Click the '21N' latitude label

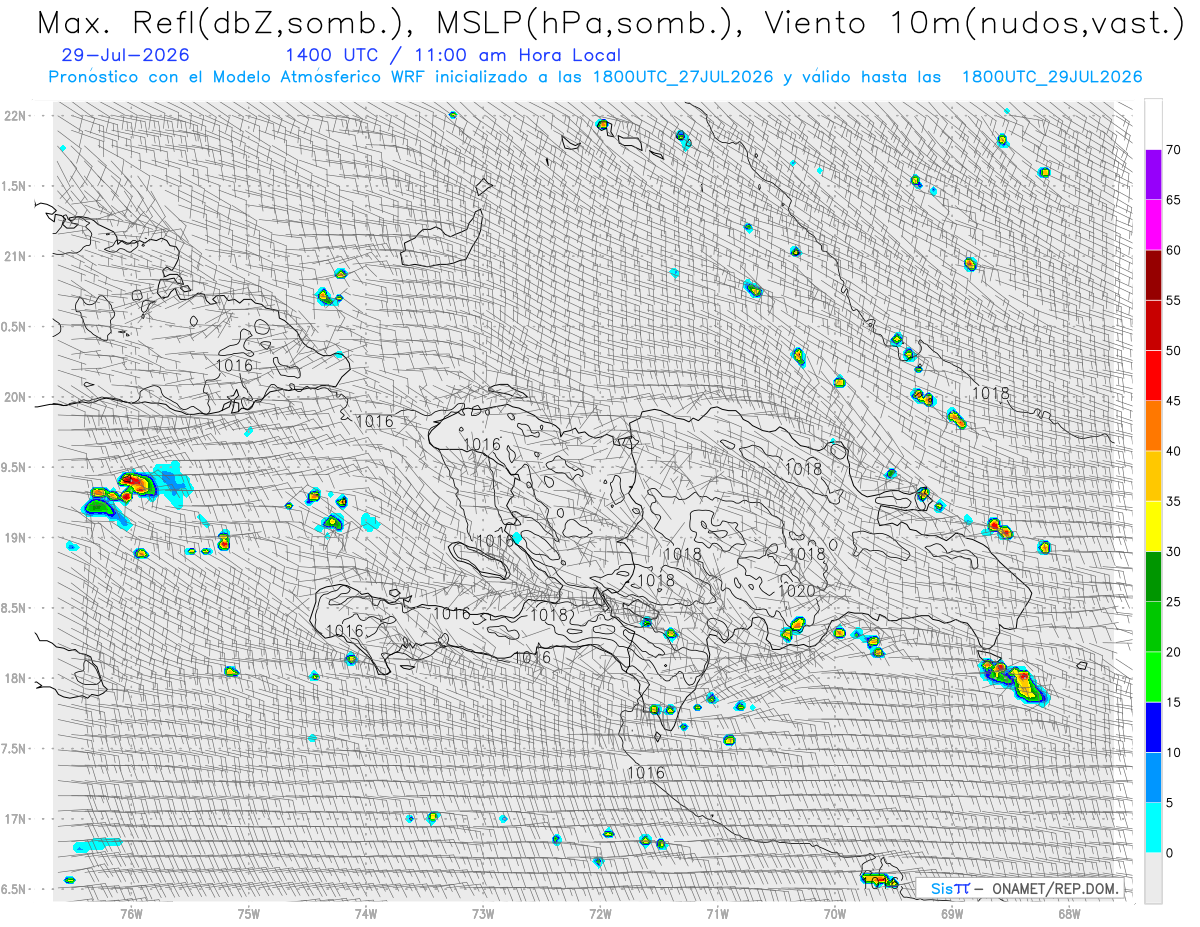15,256
